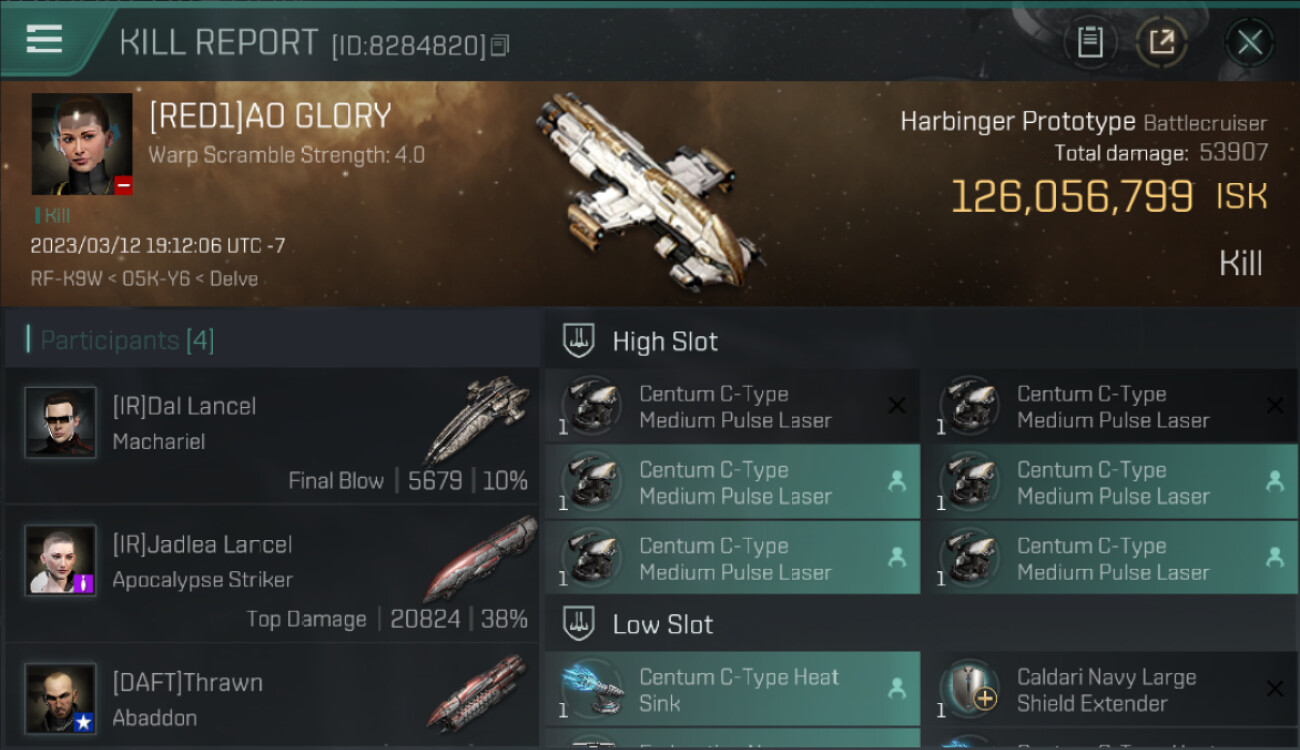Select the Centum C-Type Heat Sink module
Image resolution: width=1300 pixels, height=750 pixels.
coord(732,690)
